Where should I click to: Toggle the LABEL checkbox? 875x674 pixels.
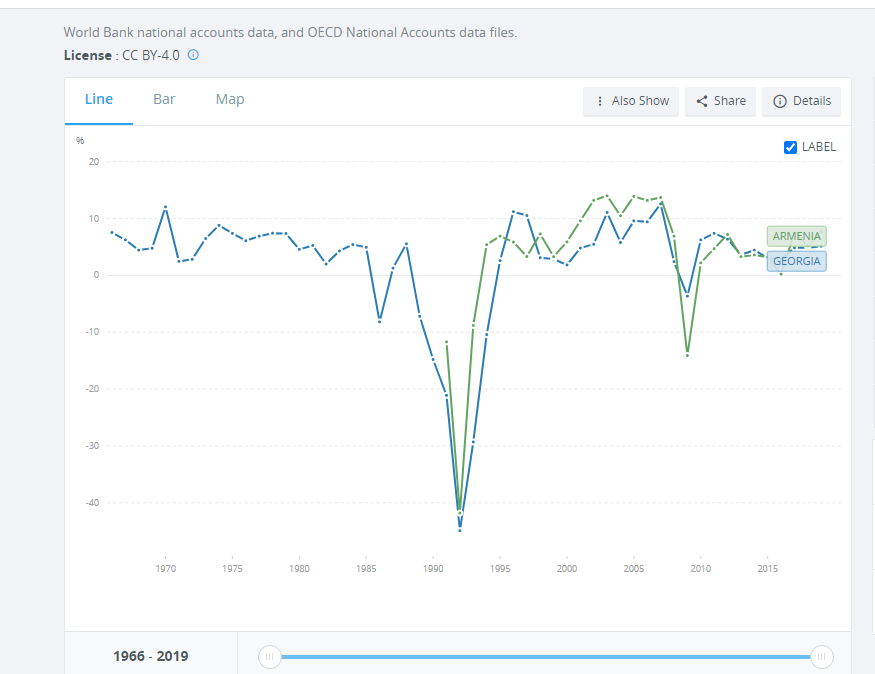(x=791, y=147)
